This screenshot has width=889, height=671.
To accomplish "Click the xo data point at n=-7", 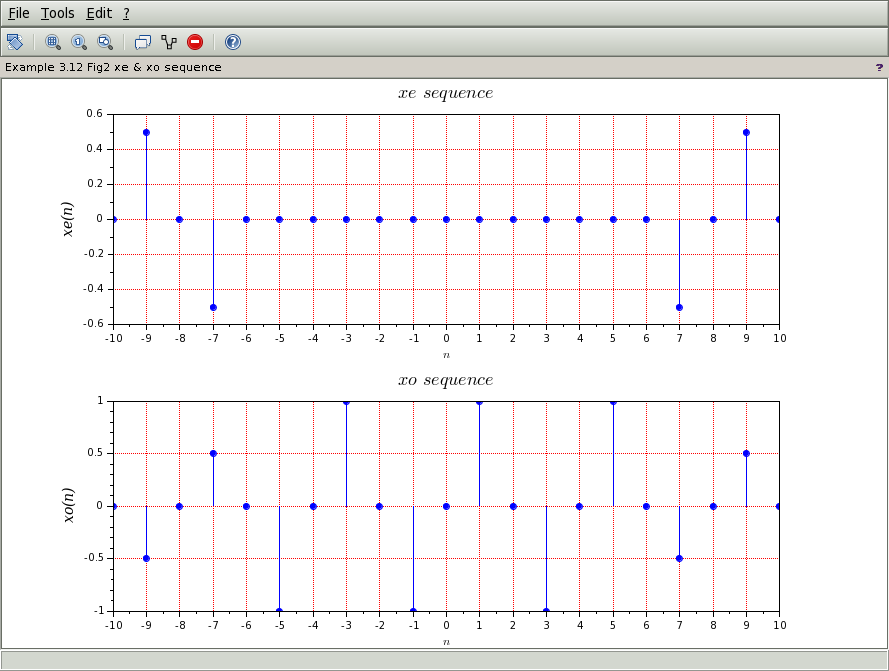I will (213, 453).
